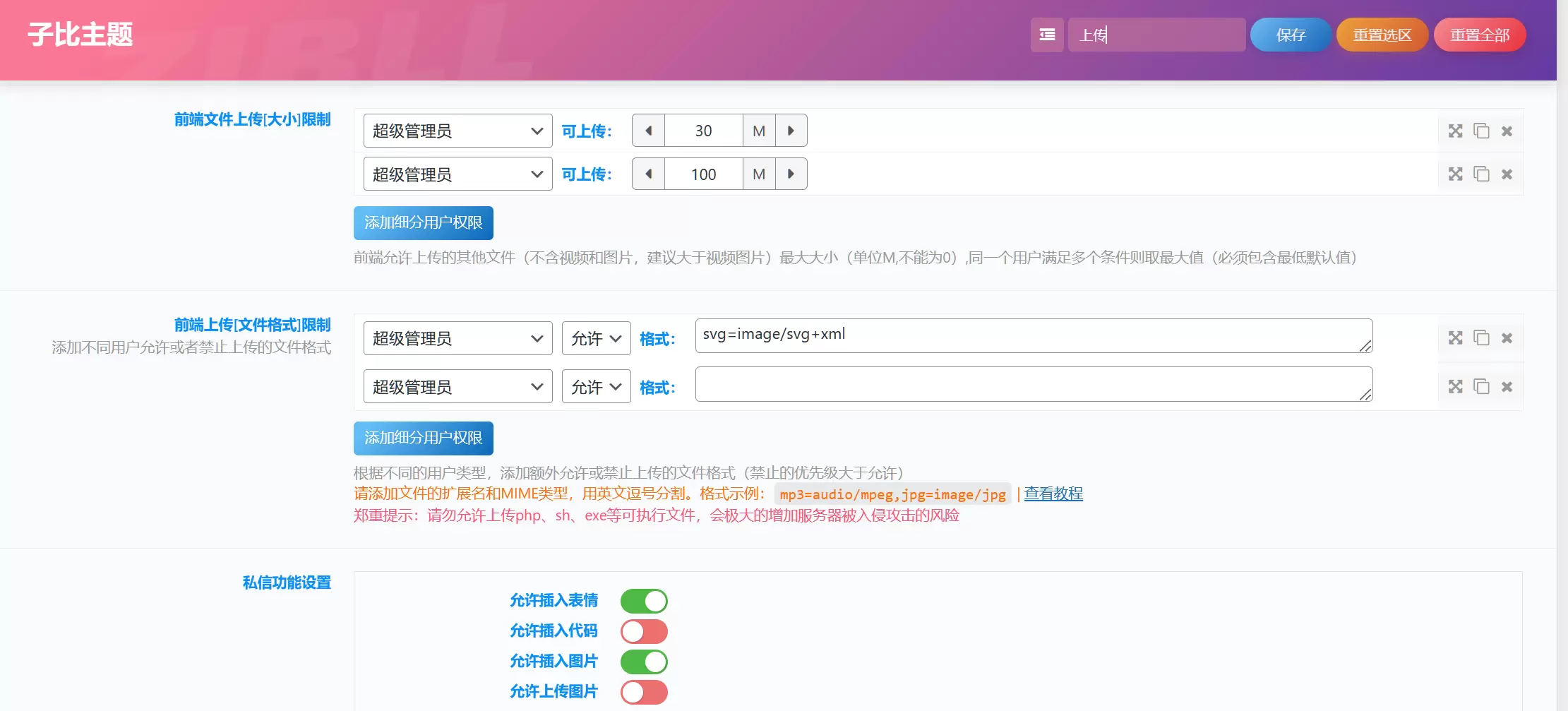Open 允许 dropdown in empty format row

point(596,387)
